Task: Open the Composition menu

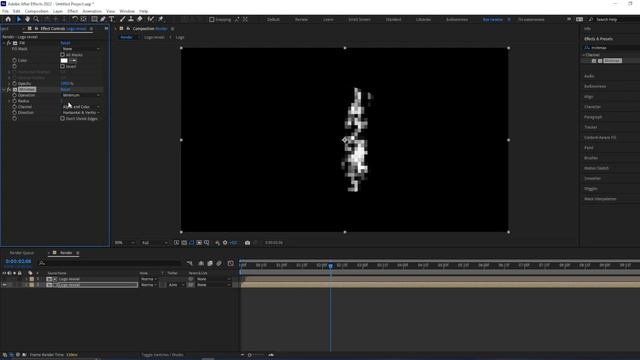Action: pyautogui.click(x=37, y=11)
